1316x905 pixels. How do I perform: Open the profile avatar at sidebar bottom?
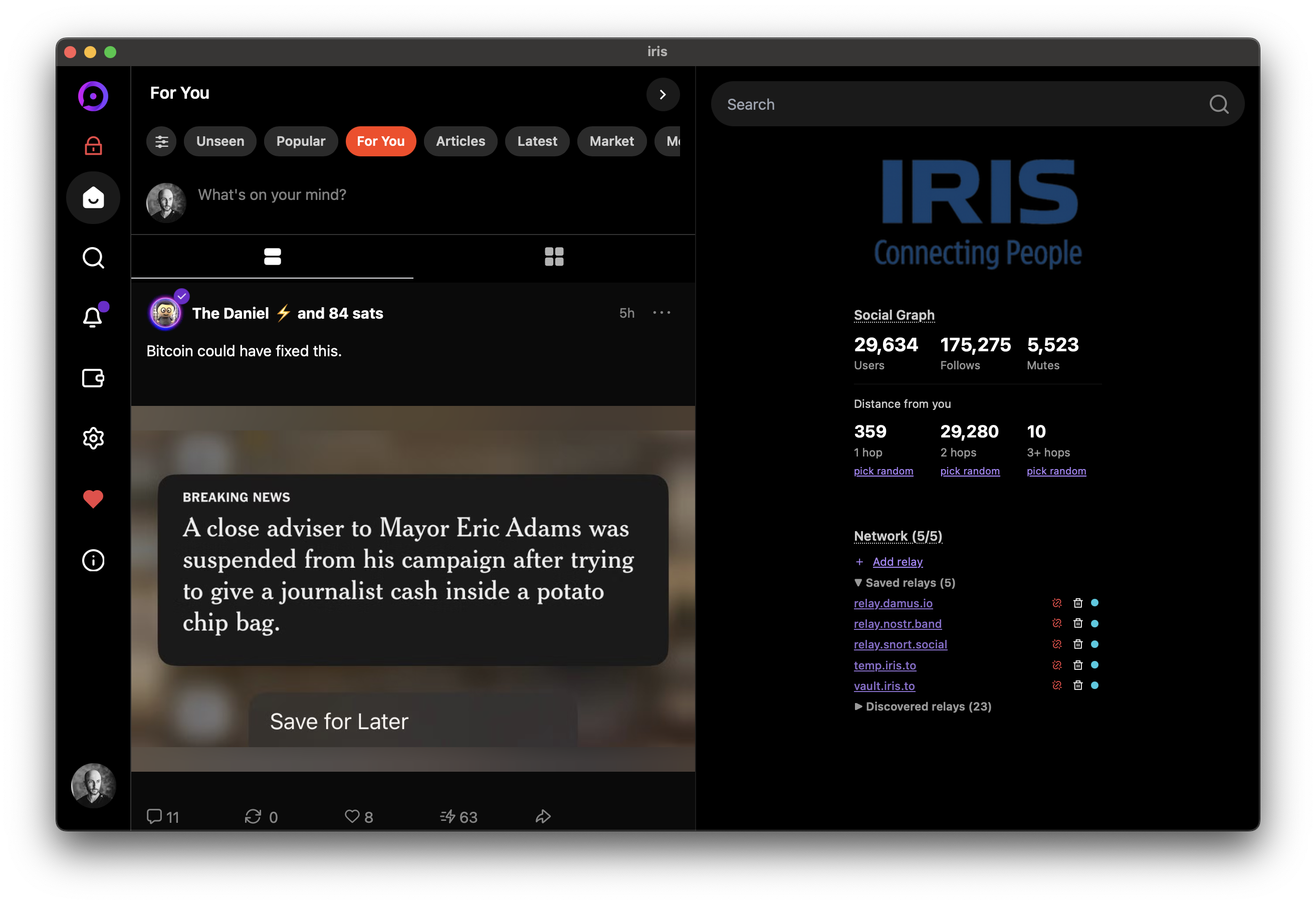(93, 785)
